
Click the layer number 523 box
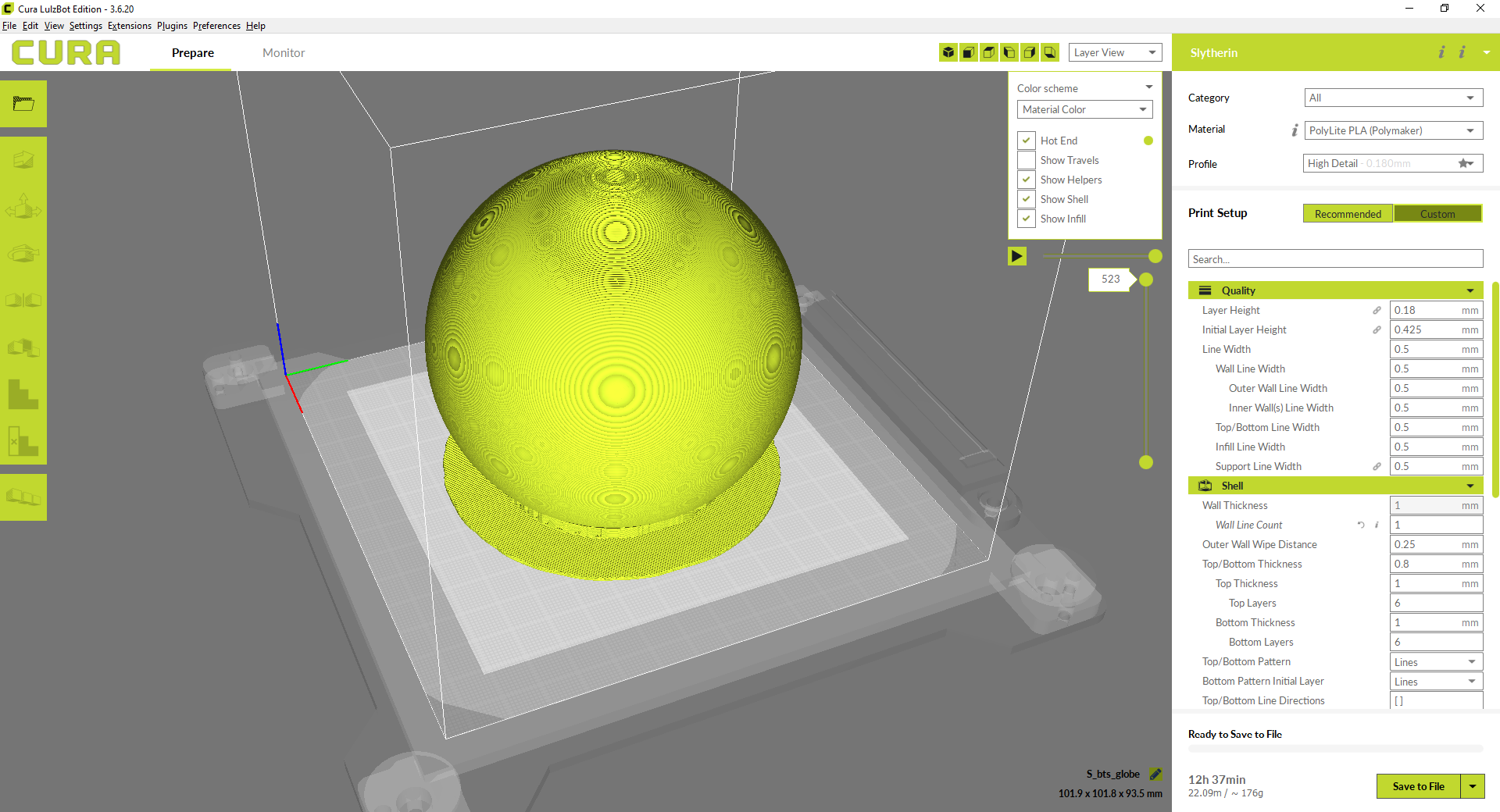click(1110, 279)
